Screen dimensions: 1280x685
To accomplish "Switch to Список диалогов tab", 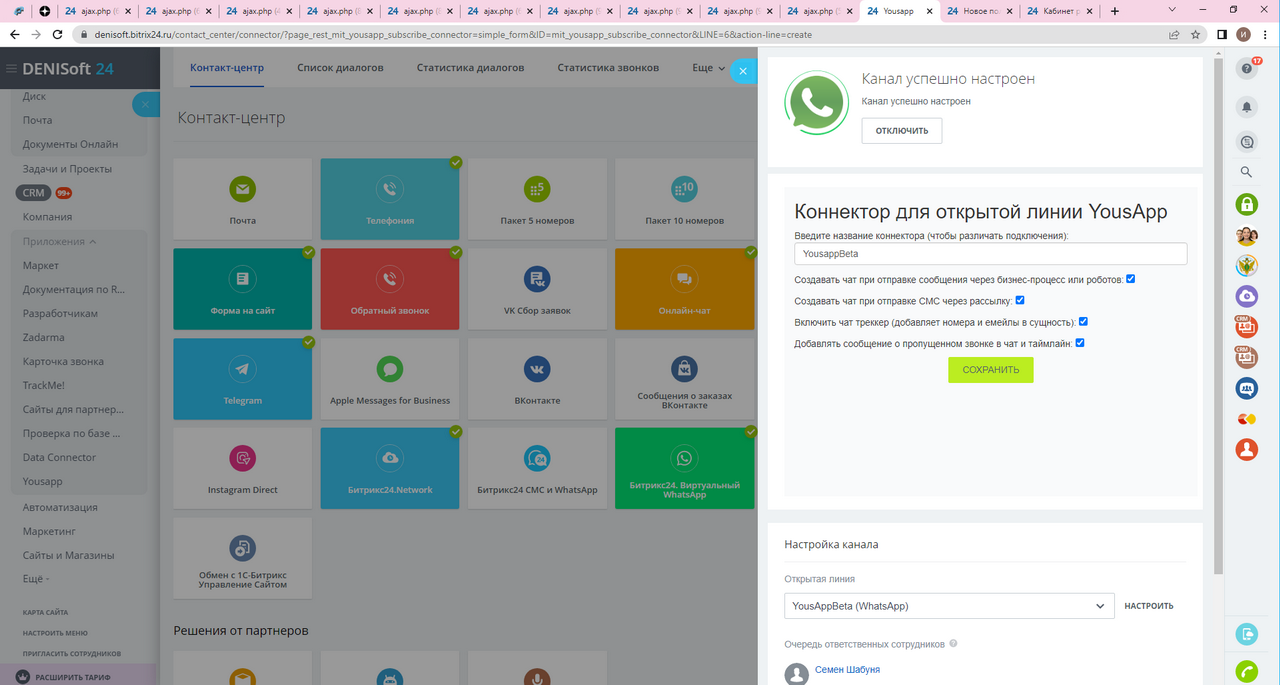I will 340,68.
